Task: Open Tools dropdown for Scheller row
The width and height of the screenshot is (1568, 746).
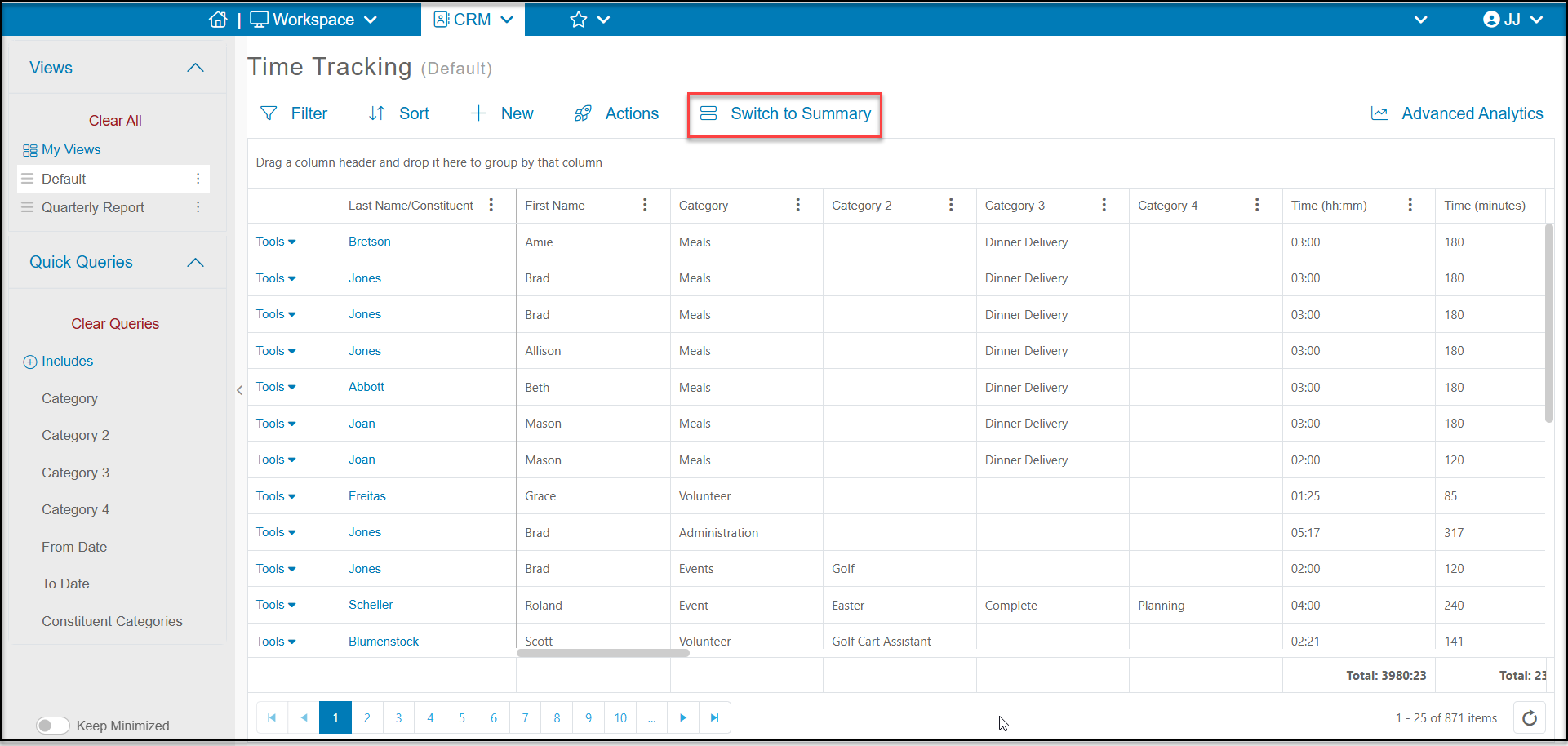Action: [x=276, y=605]
